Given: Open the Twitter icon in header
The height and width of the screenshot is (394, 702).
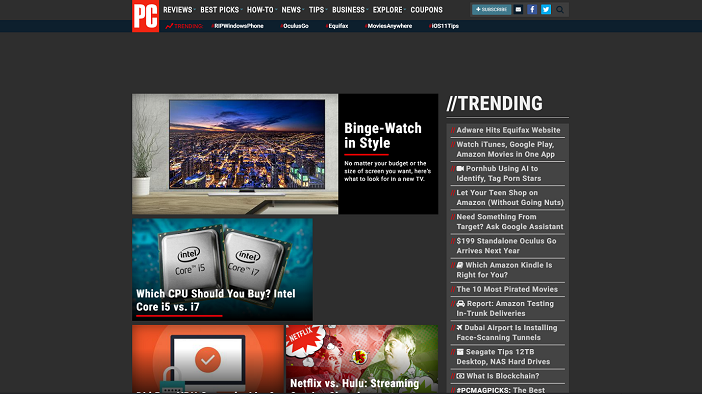Looking at the screenshot, I should (x=546, y=9).
